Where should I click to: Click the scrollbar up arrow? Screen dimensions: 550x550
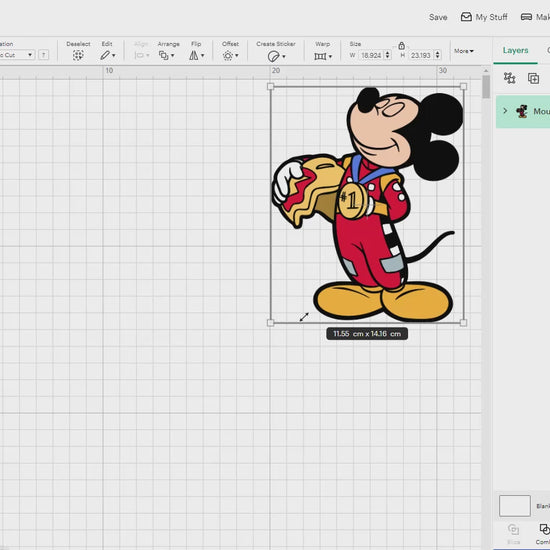tap(486, 71)
